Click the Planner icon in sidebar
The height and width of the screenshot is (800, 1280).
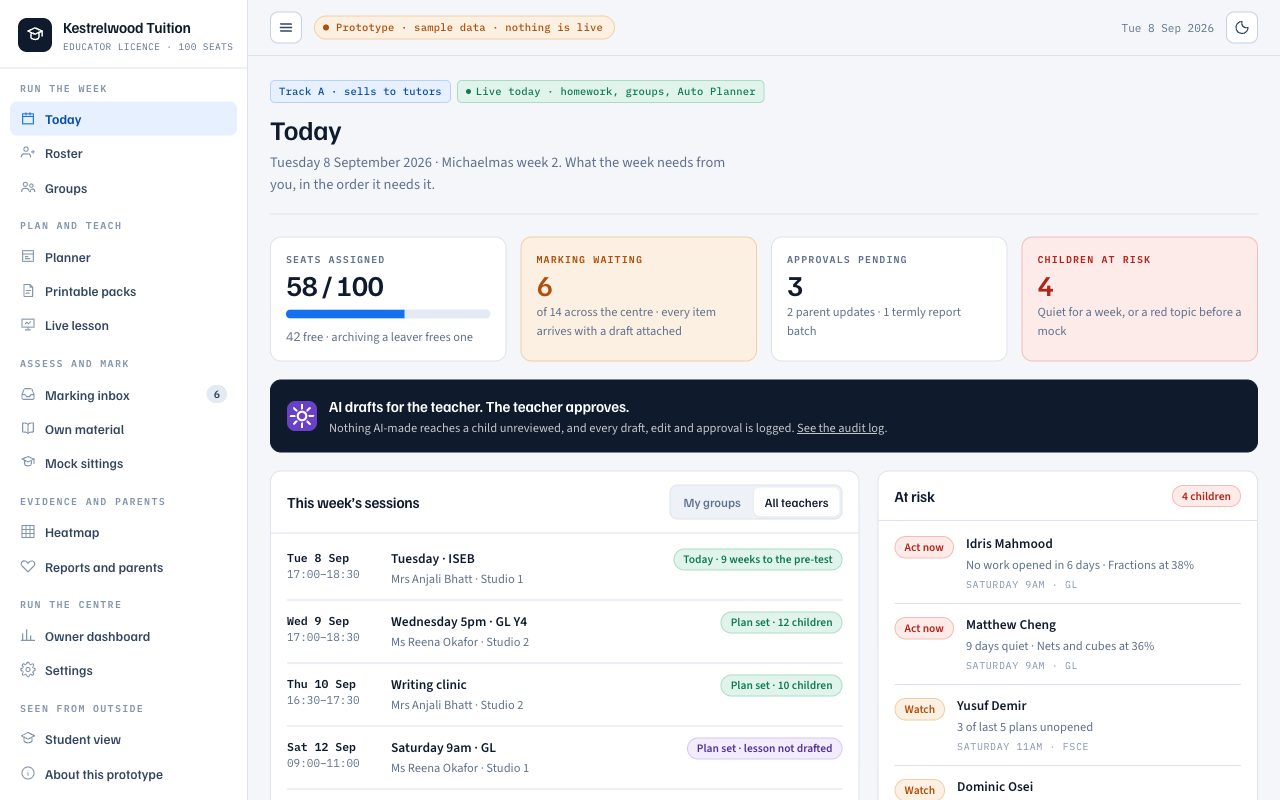28,257
